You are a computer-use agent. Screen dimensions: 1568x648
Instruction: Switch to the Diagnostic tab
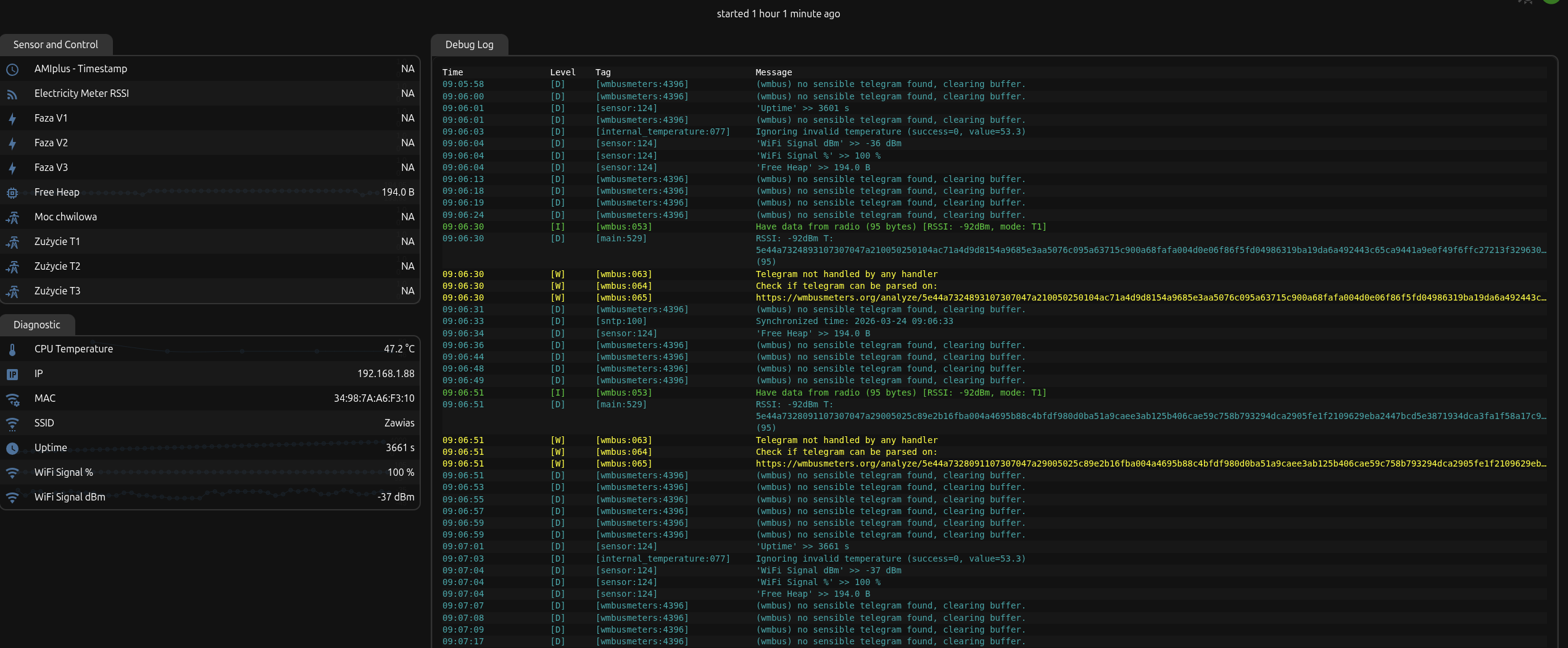[37, 325]
